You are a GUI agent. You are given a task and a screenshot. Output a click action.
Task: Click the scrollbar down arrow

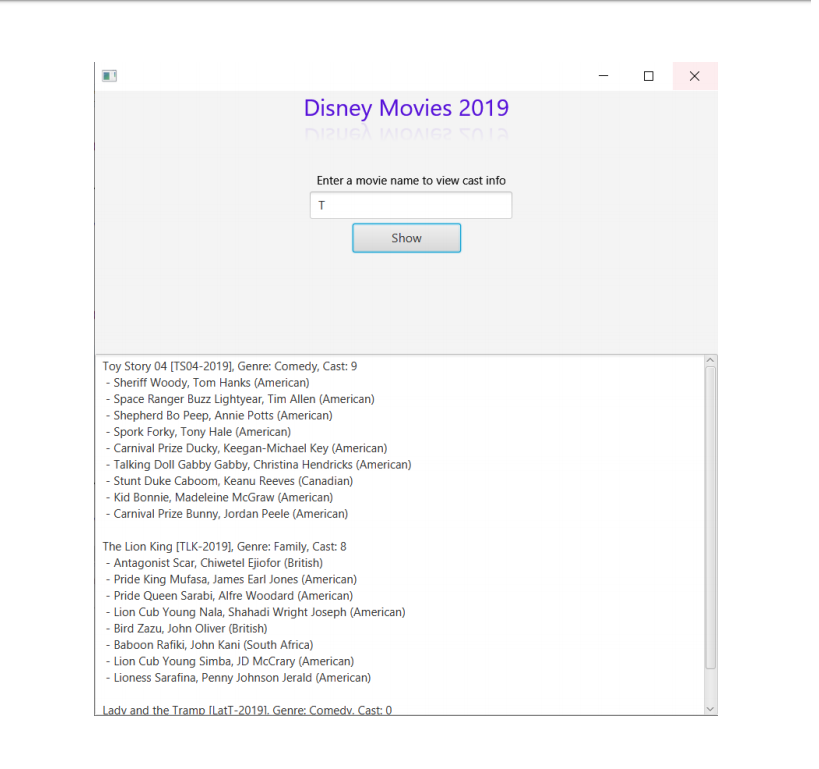pos(710,707)
